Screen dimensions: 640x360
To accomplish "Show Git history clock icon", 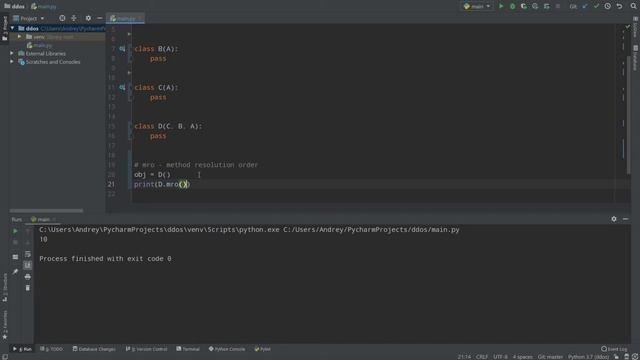I will click(608, 6).
